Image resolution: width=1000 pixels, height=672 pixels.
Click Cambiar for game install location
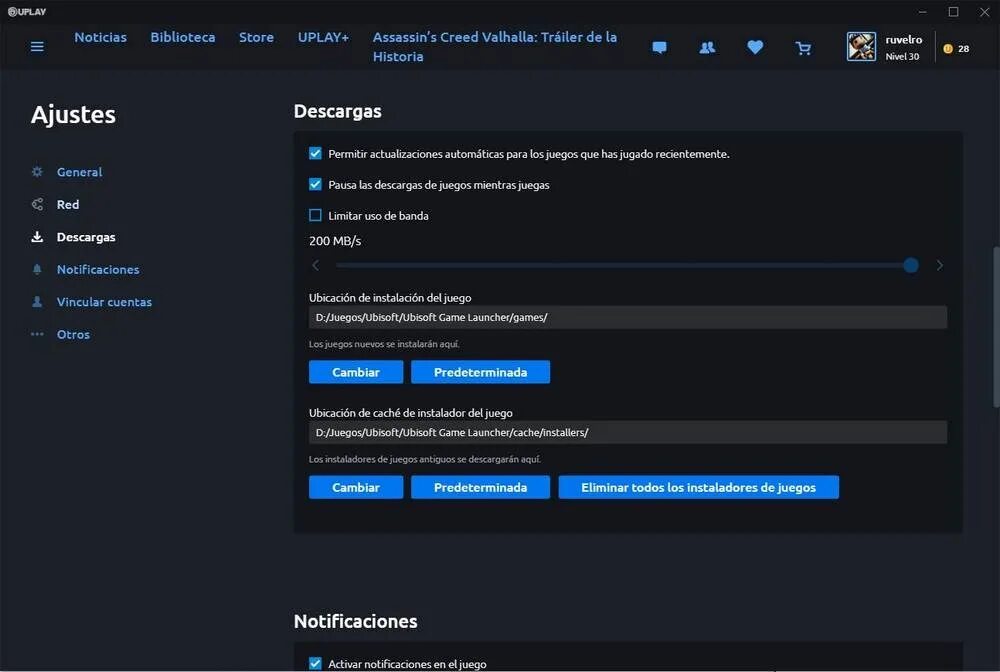(x=356, y=372)
